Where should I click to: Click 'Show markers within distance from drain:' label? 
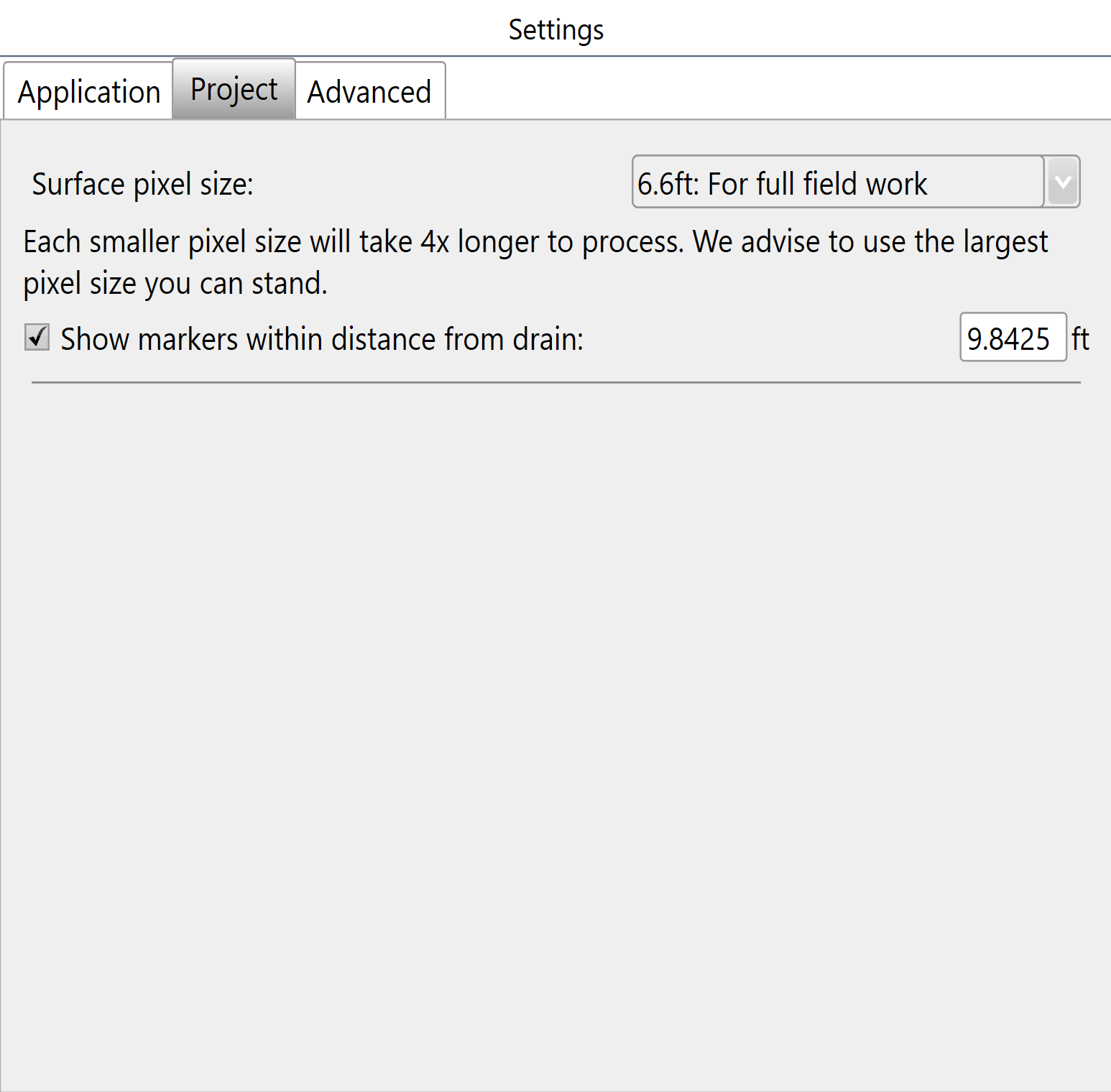(322, 338)
